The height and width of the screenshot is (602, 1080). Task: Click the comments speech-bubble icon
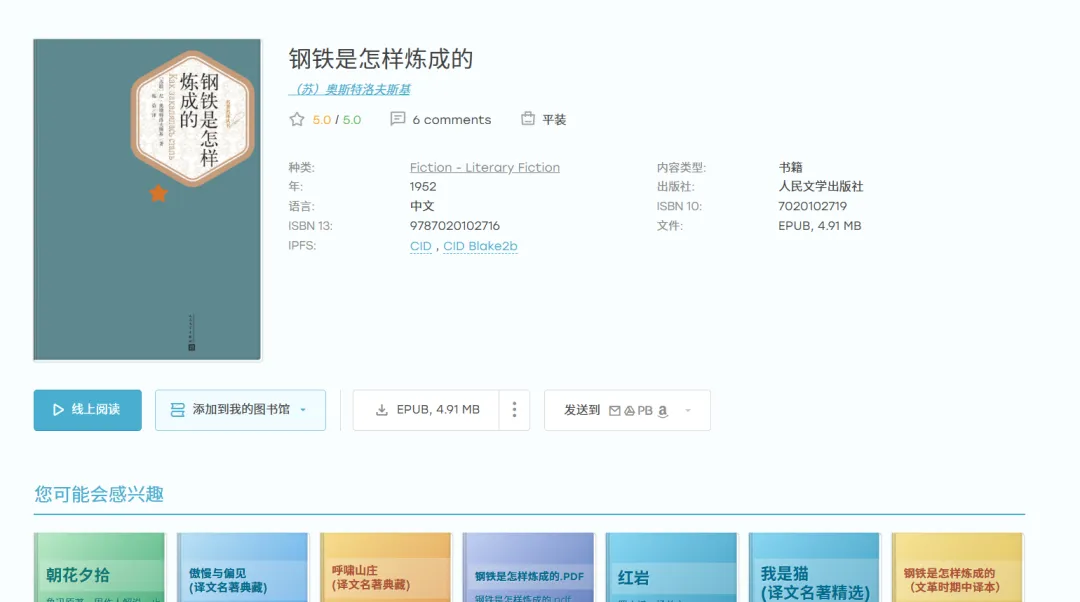(397, 118)
